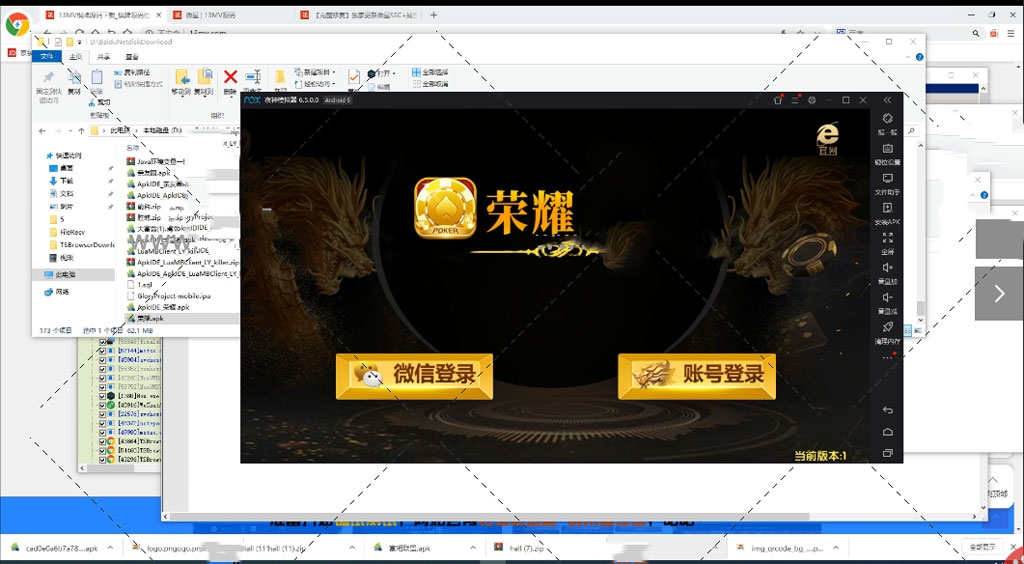
Task: Click Explorer vertical scrollbar thumb
Action: pos(920,307)
